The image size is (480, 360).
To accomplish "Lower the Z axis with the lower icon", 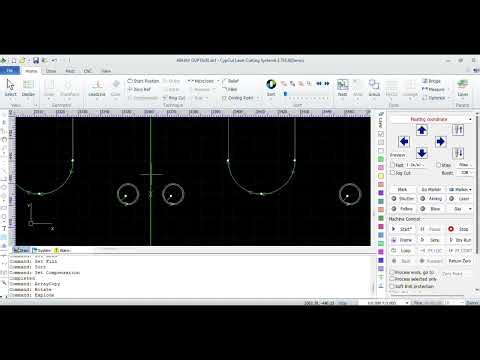I will tap(458, 153).
